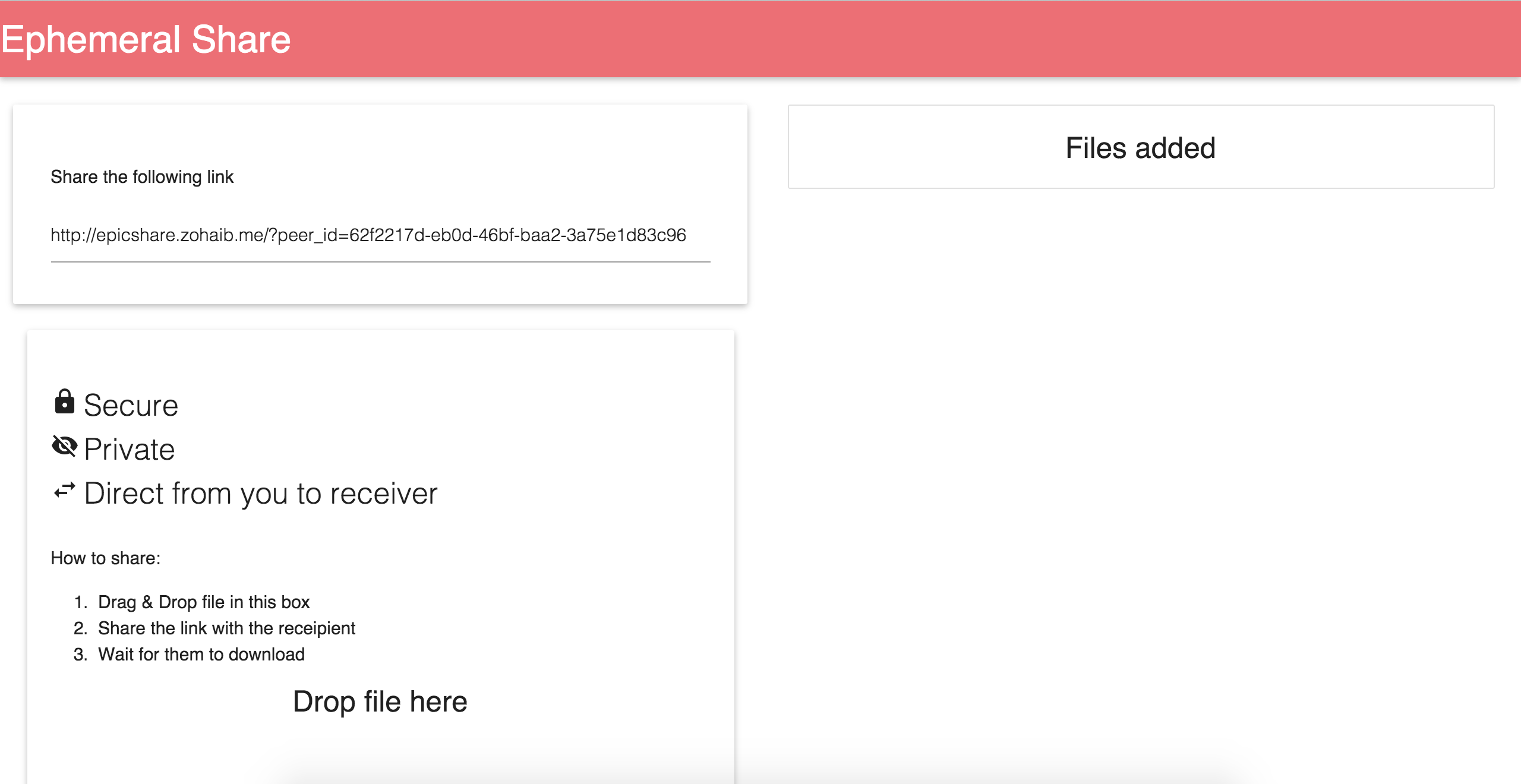Viewport: 1521px width, 784px height.
Task: Click the Private heading text
Action: click(130, 450)
